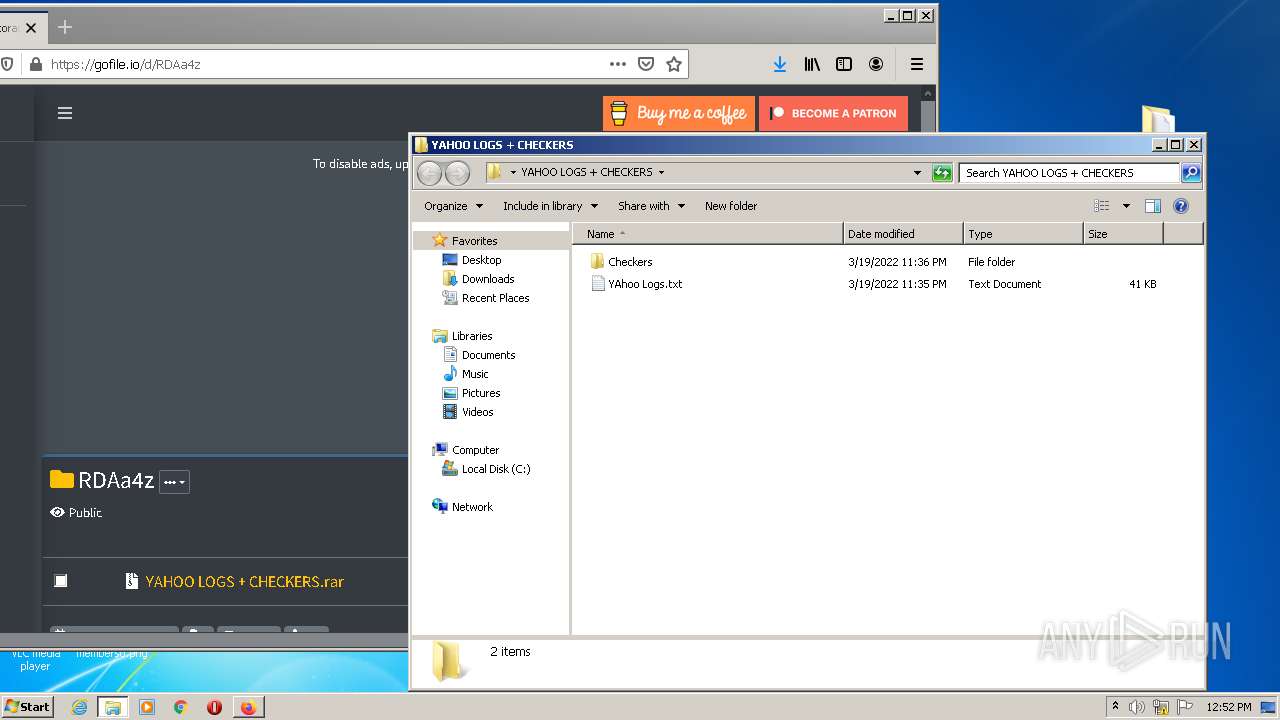Show hidden tray icons arrow
Image resolution: width=1280 pixels, height=720 pixels.
[x=1115, y=707]
